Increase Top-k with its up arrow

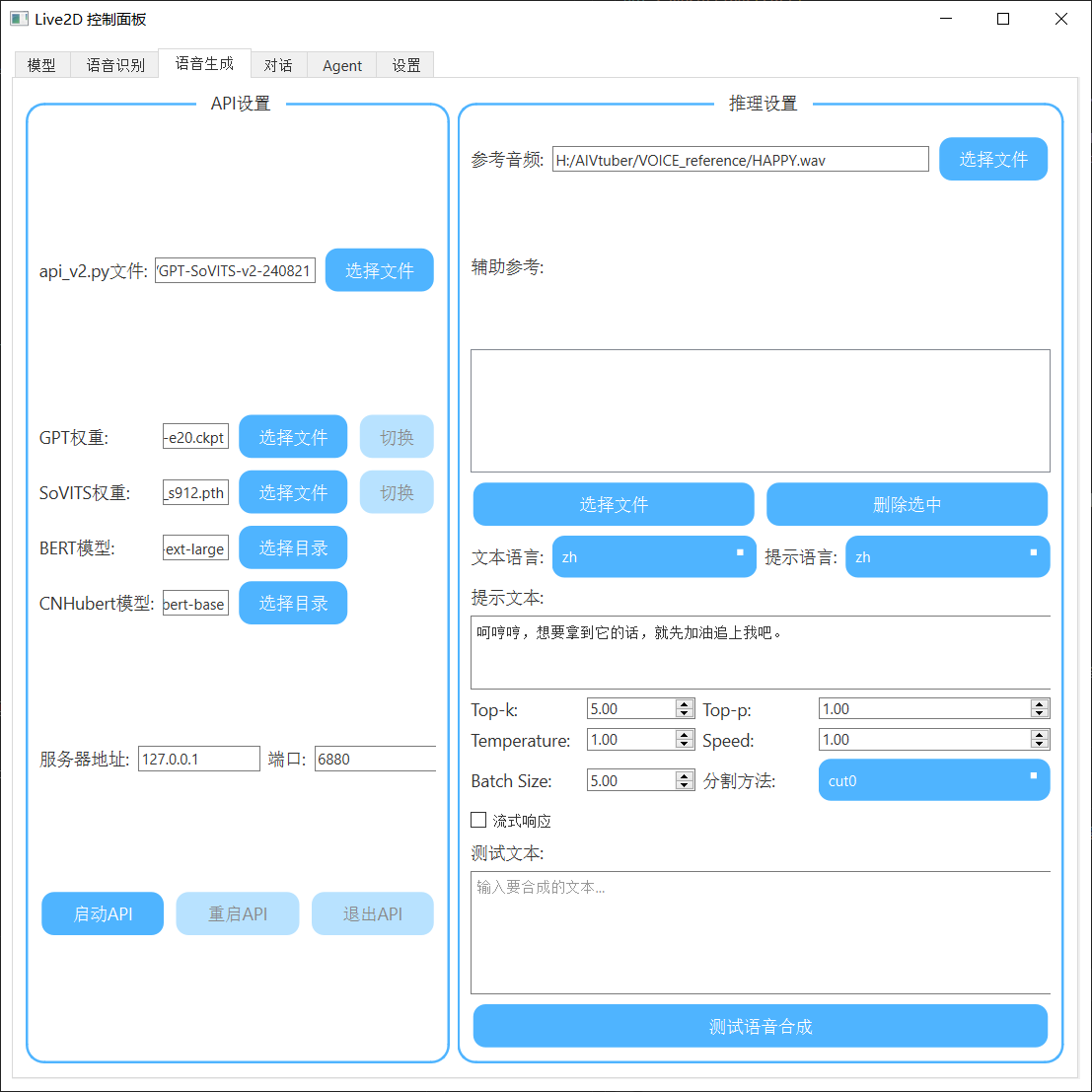684,702
